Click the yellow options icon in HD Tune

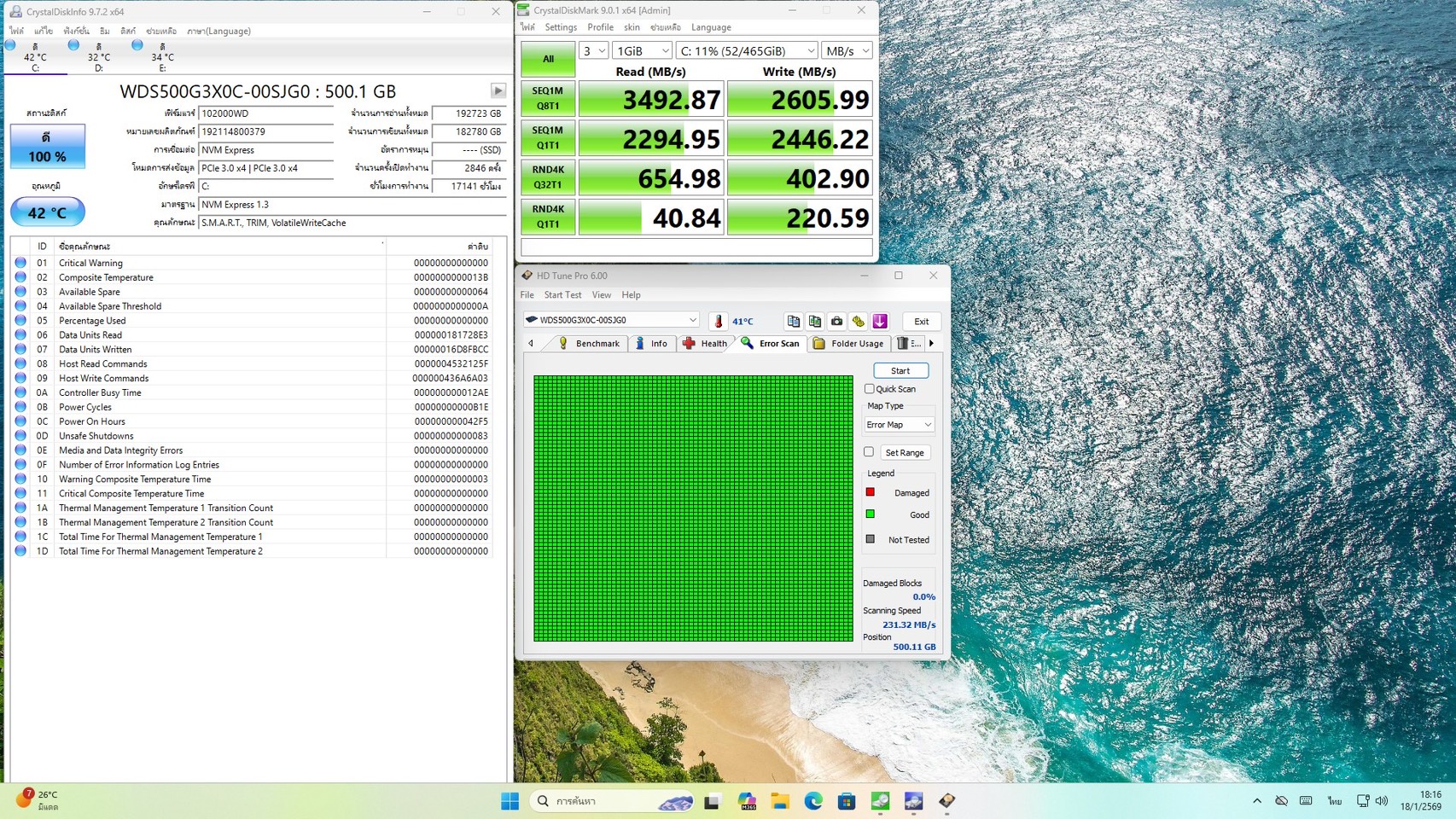858,321
